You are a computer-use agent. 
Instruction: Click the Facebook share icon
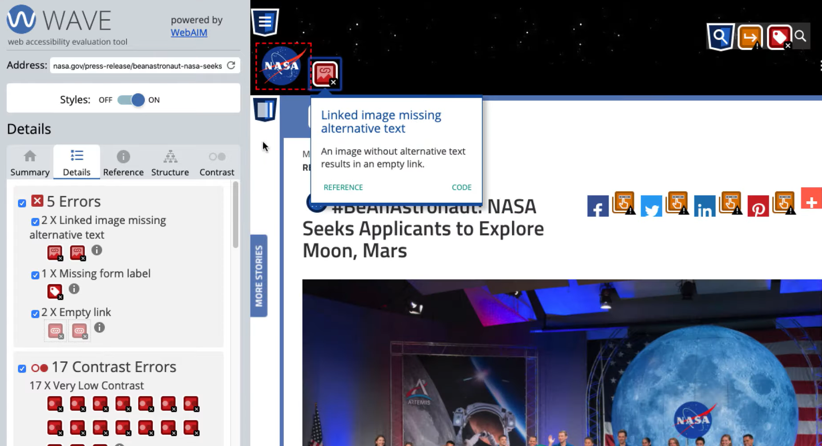point(597,208)
